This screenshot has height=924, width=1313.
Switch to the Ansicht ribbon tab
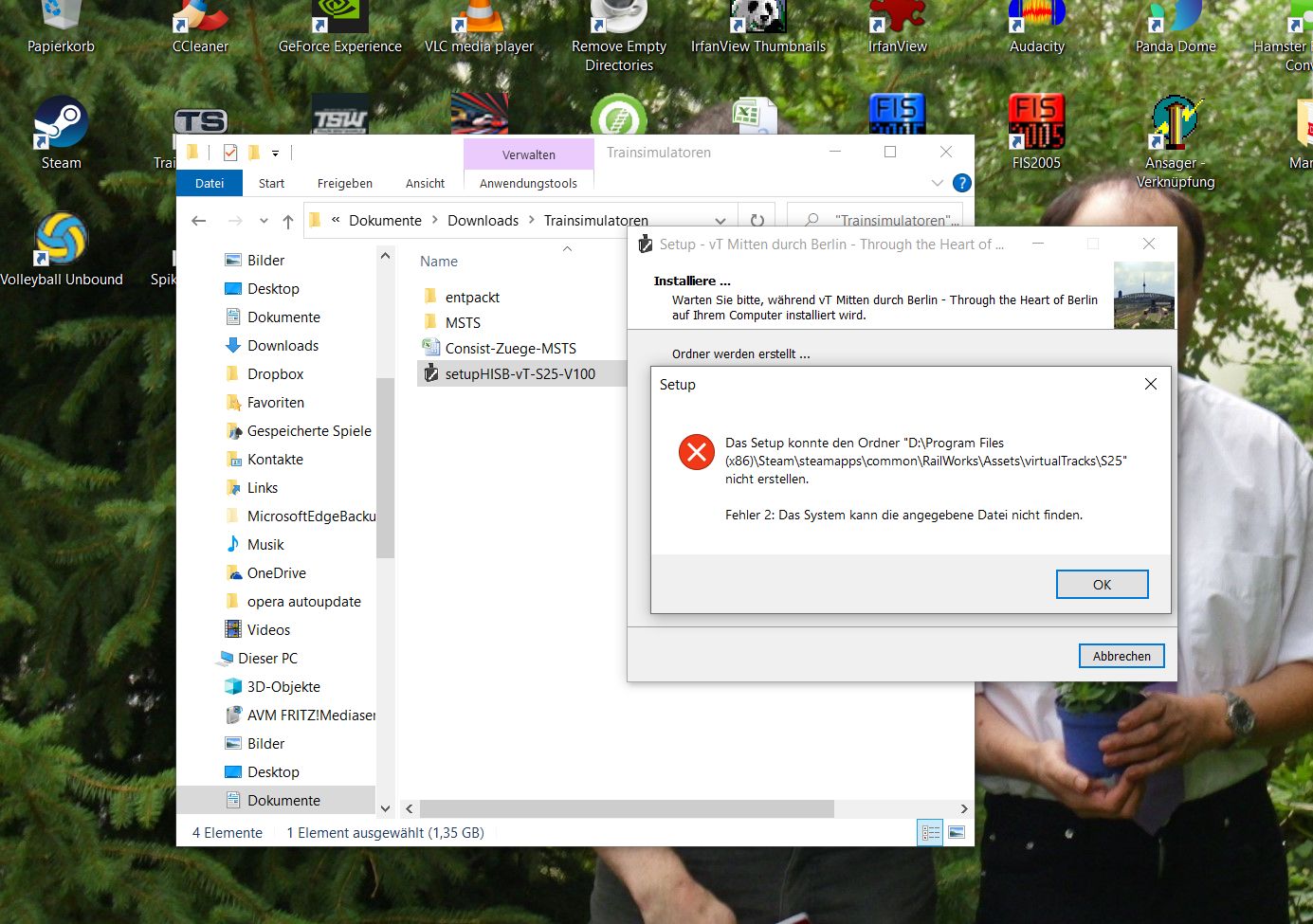pos(425,183)
